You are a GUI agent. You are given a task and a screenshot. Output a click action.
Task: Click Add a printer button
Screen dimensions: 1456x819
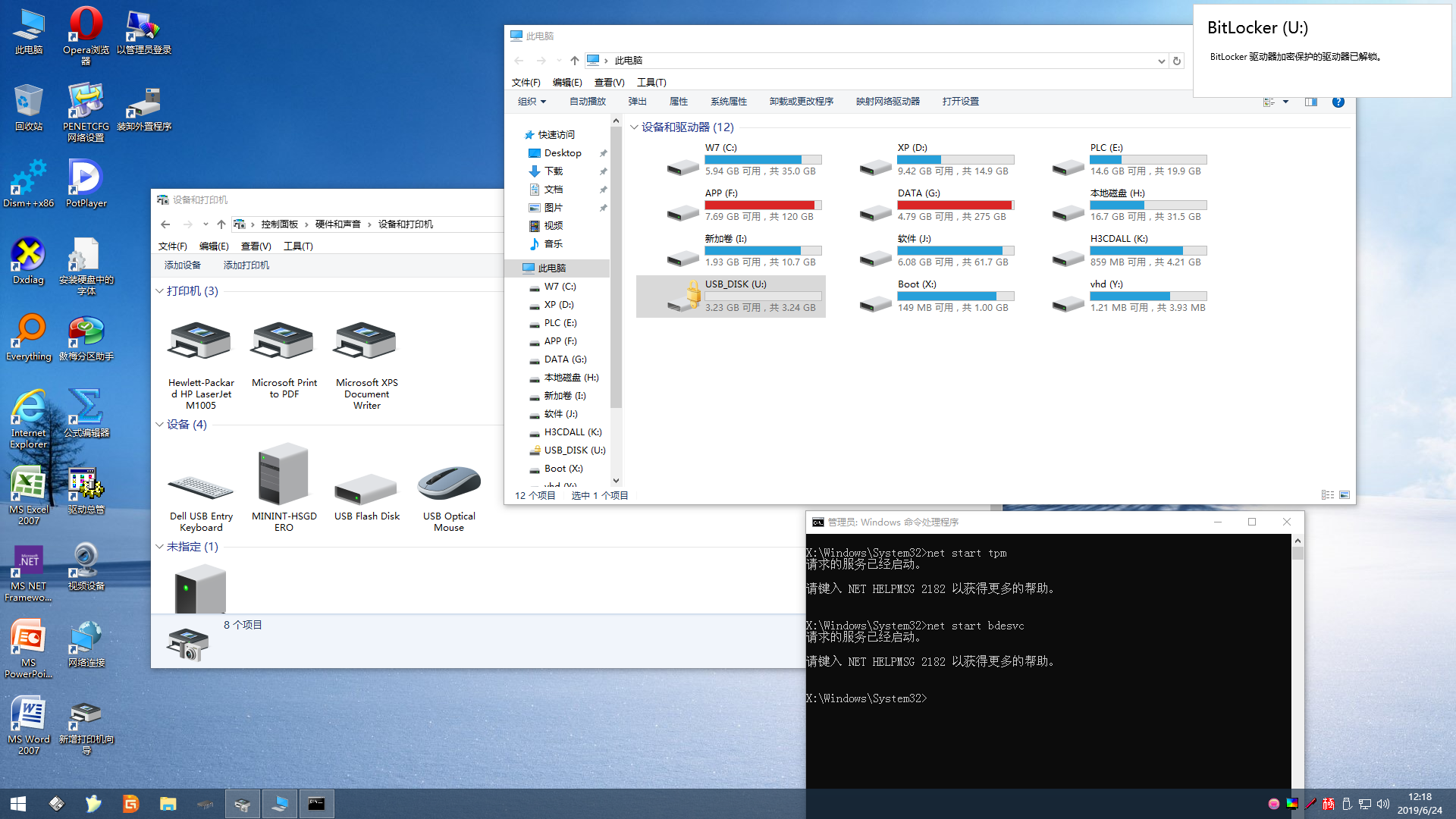point(246,265)
